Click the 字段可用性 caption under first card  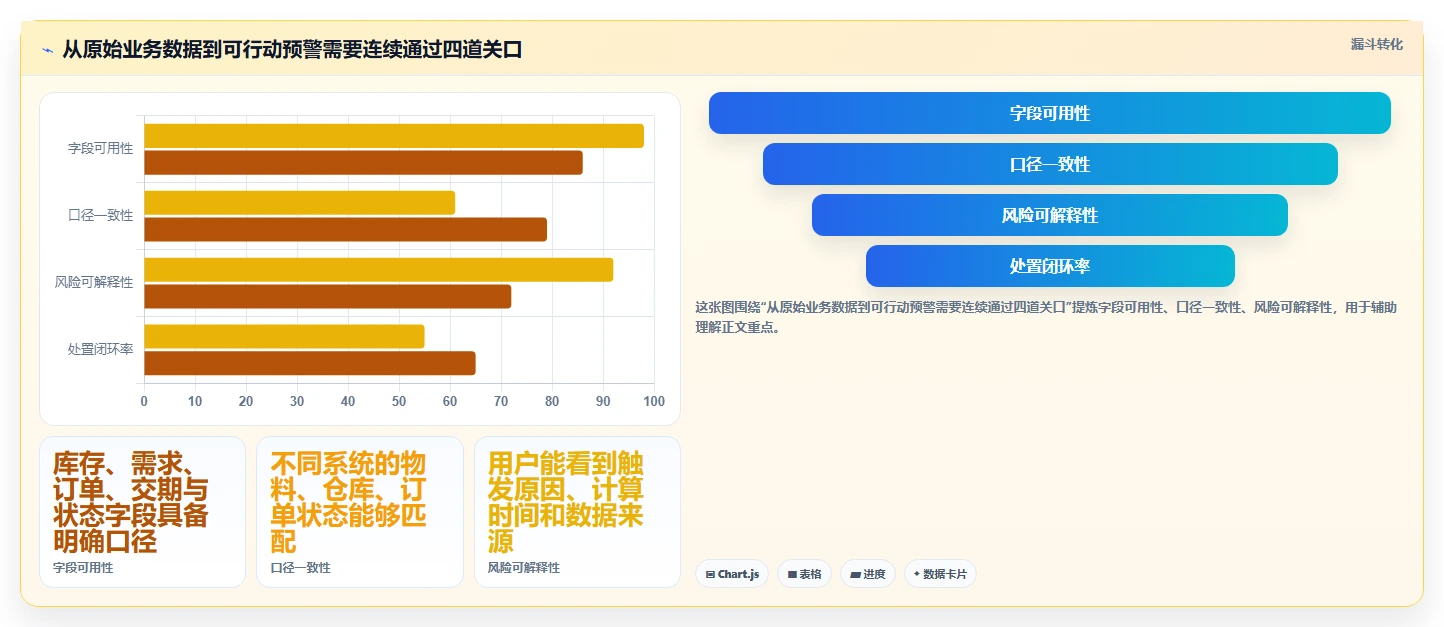click(x=83, y=568)
